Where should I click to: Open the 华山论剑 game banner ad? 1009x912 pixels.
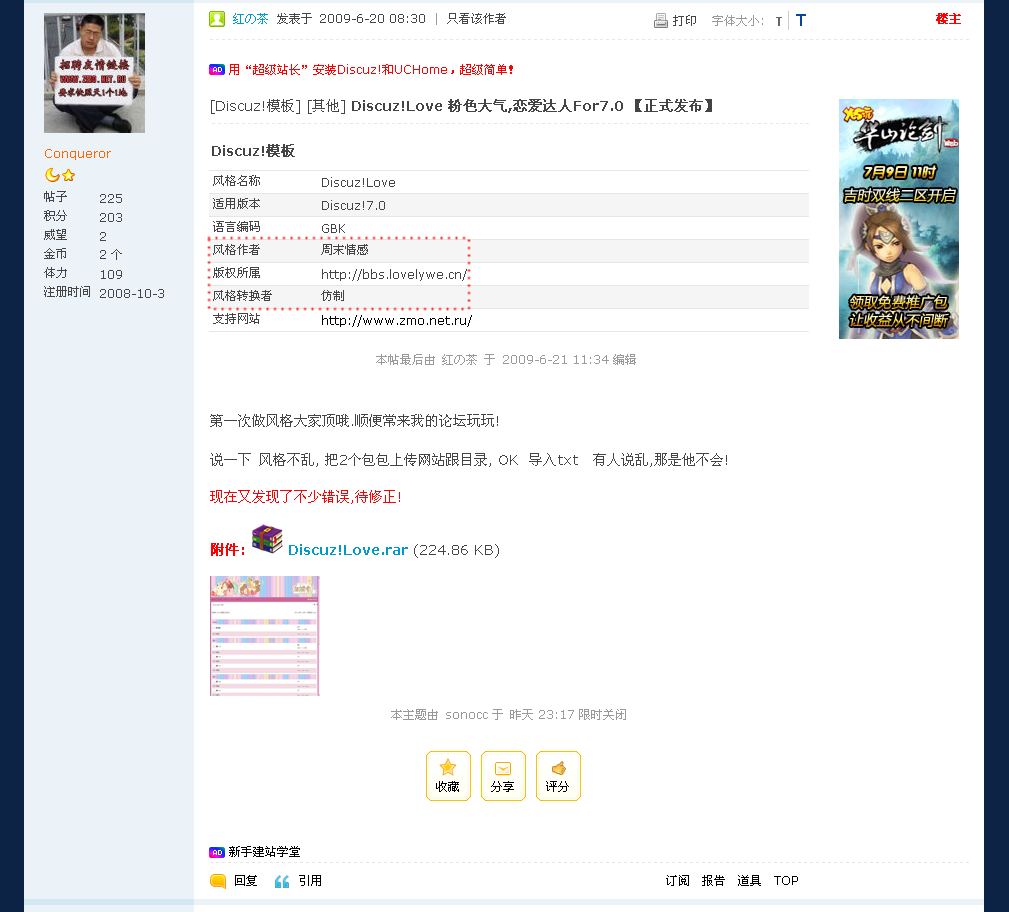[x=899, y=219]
